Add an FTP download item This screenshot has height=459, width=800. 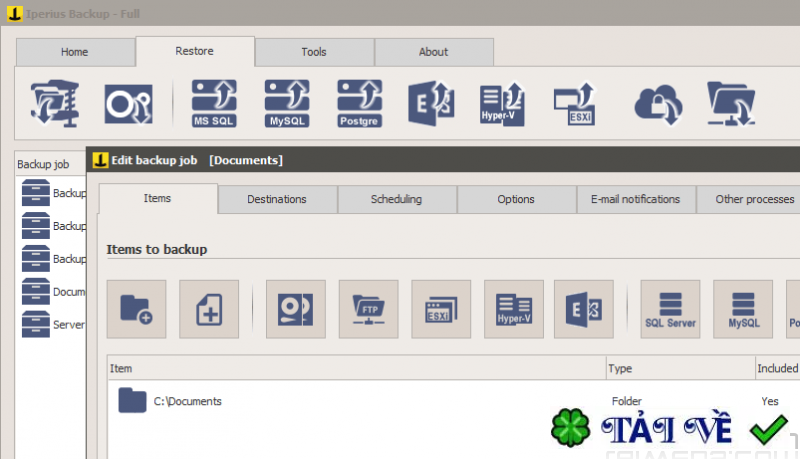click(x=368, y=309)
